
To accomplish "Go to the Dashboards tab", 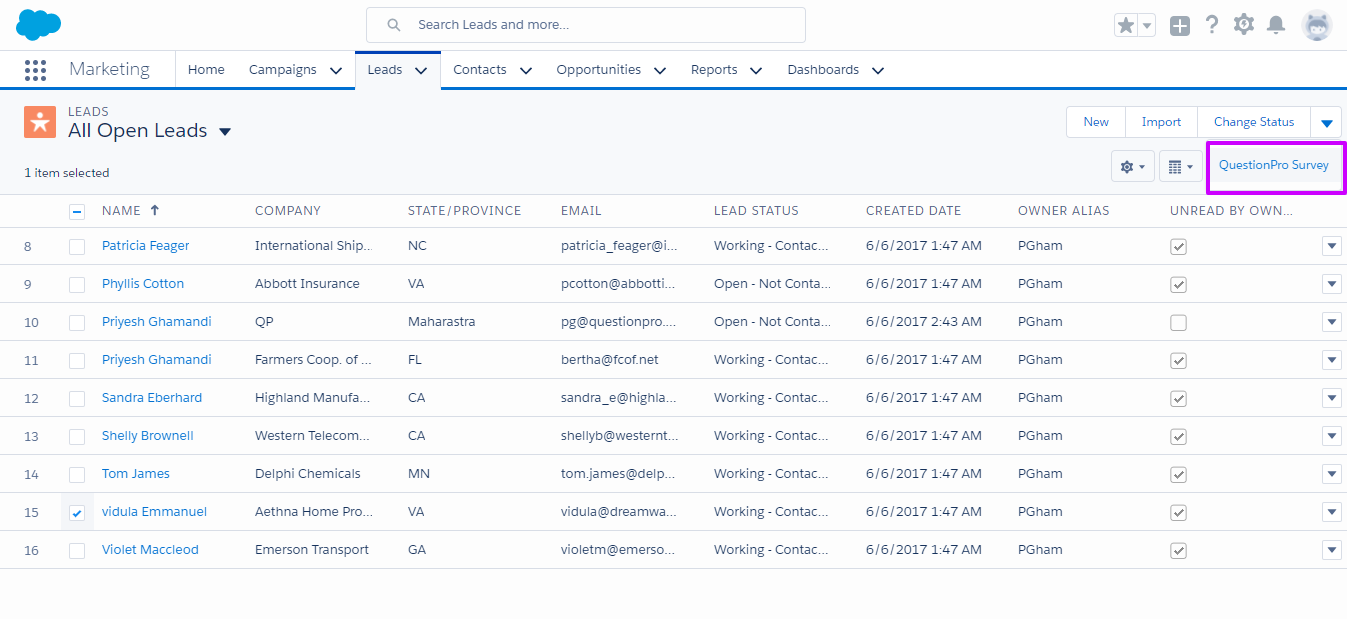I will [x=822, y=70].
